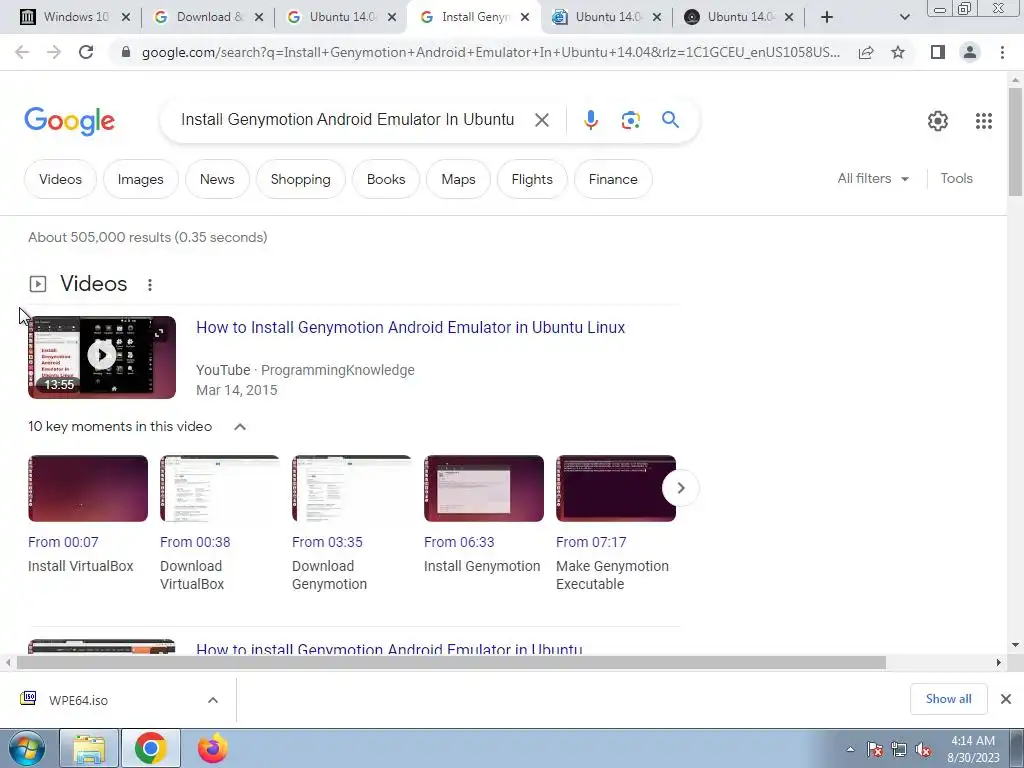The height and width of the screenshot is (768, 1024).
Task: Open Google quick settings gear
Action: (938, 121)
